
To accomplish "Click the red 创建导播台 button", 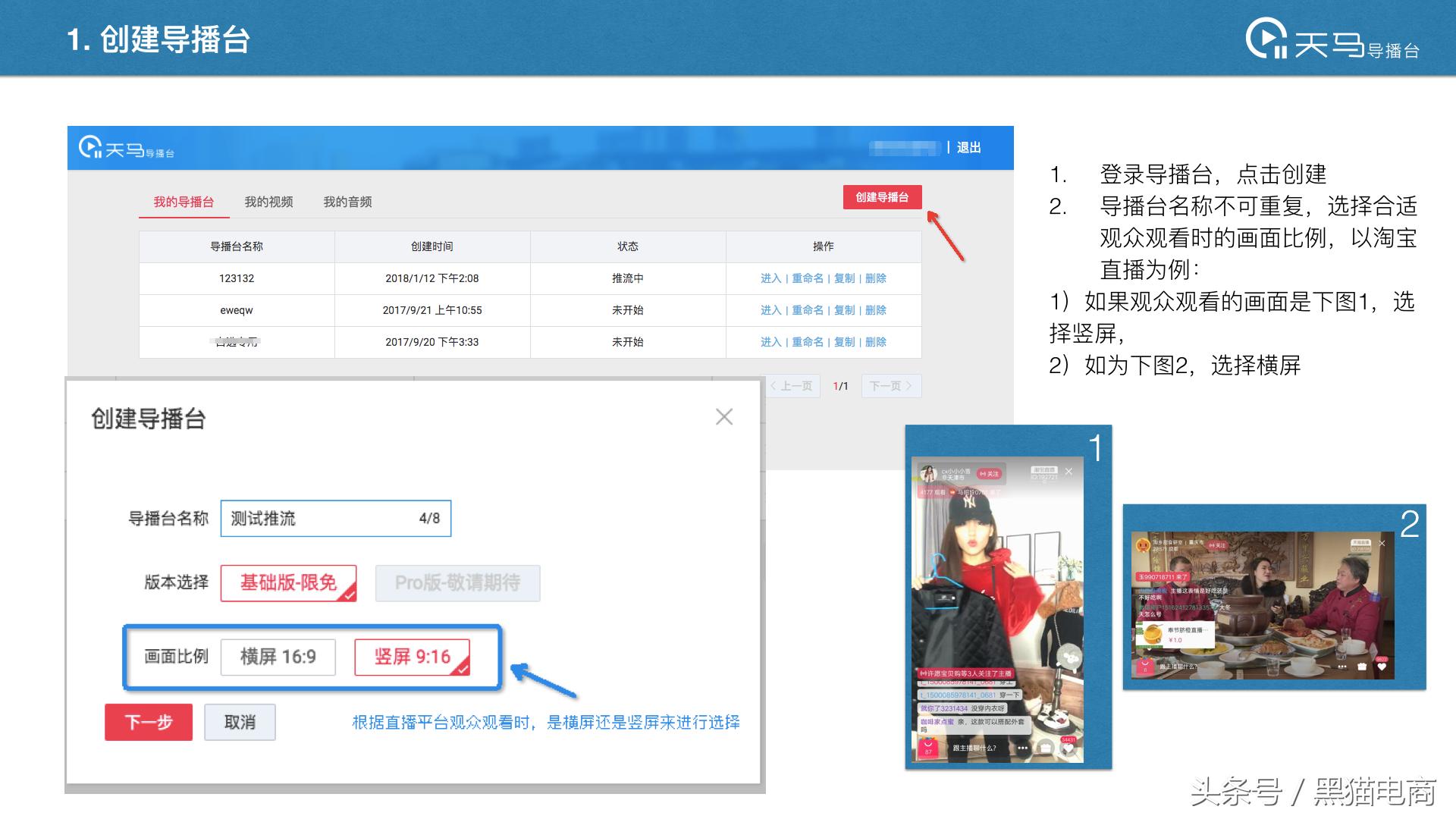I will [883, 197].
